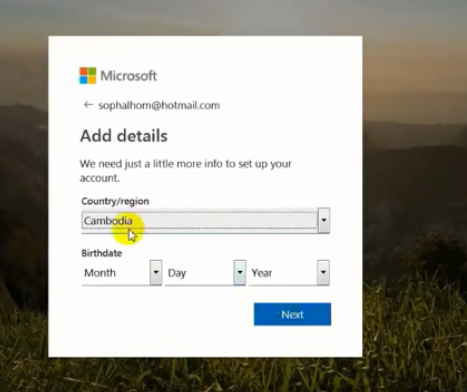Click the Year dropdown arrow button
The image size is (467, 392).
click(x=323, y=273)
